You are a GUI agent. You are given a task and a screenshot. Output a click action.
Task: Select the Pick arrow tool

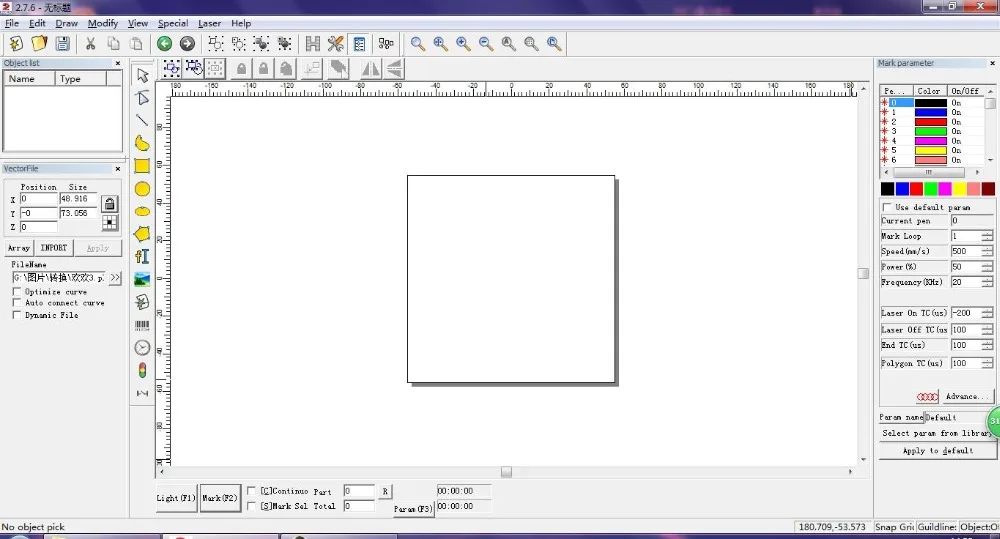click(x=142, y=75)
